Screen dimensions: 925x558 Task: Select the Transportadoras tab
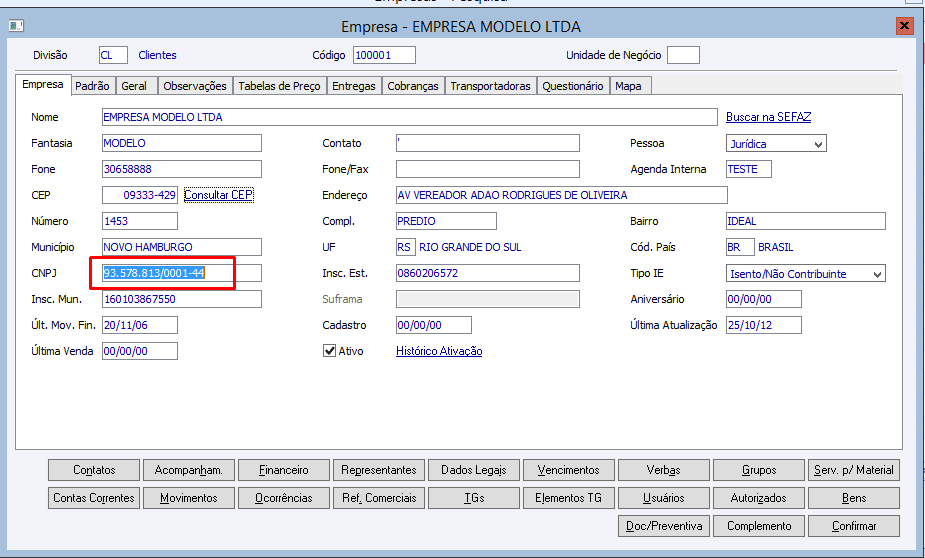pyautogui.click(x=490, y=86)
